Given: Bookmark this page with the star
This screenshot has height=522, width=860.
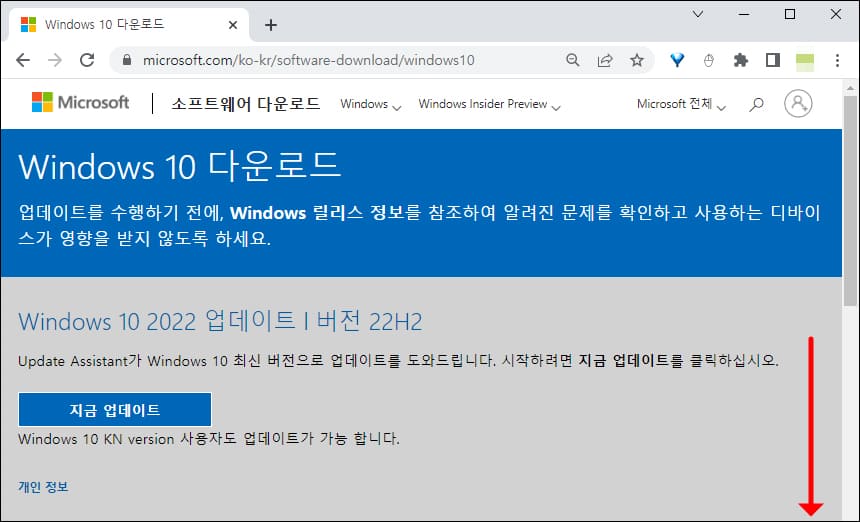Looking at the screenshot, I should 637,60.
